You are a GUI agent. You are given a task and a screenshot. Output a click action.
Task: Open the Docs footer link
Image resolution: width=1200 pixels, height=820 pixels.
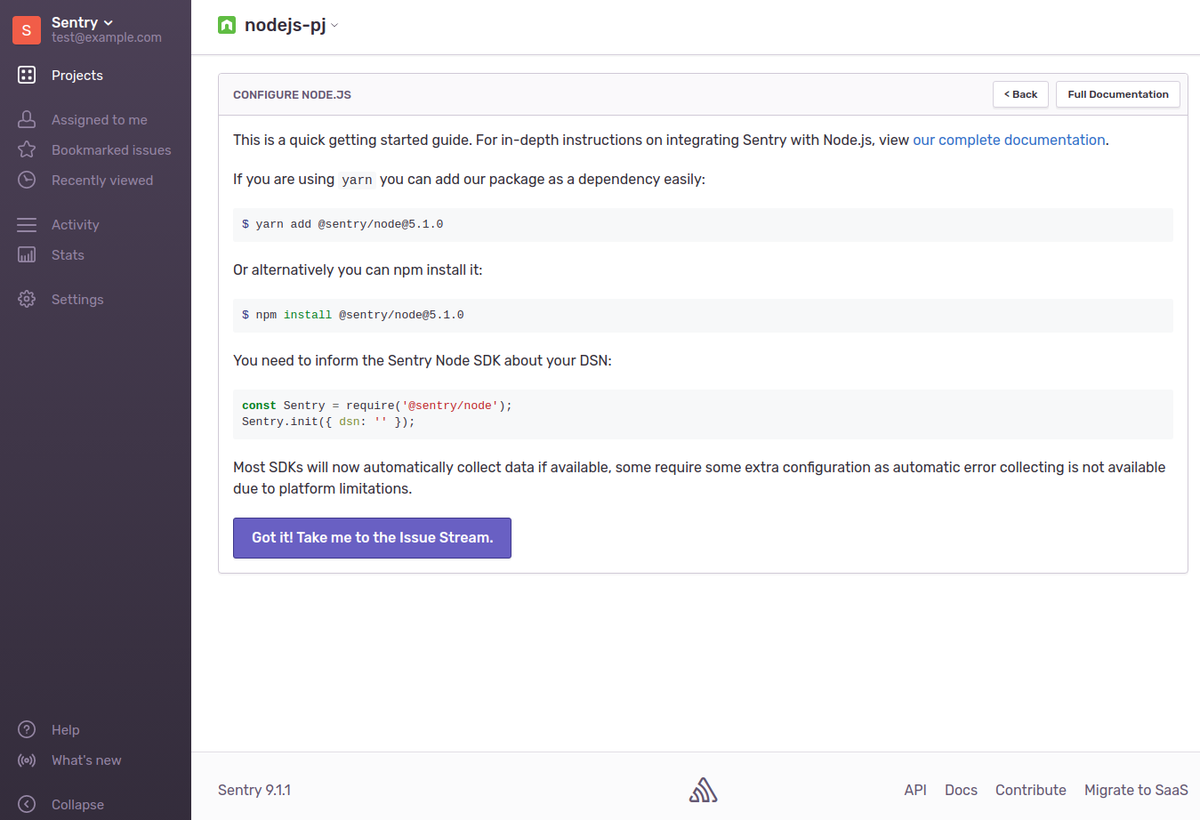point(961,790)
